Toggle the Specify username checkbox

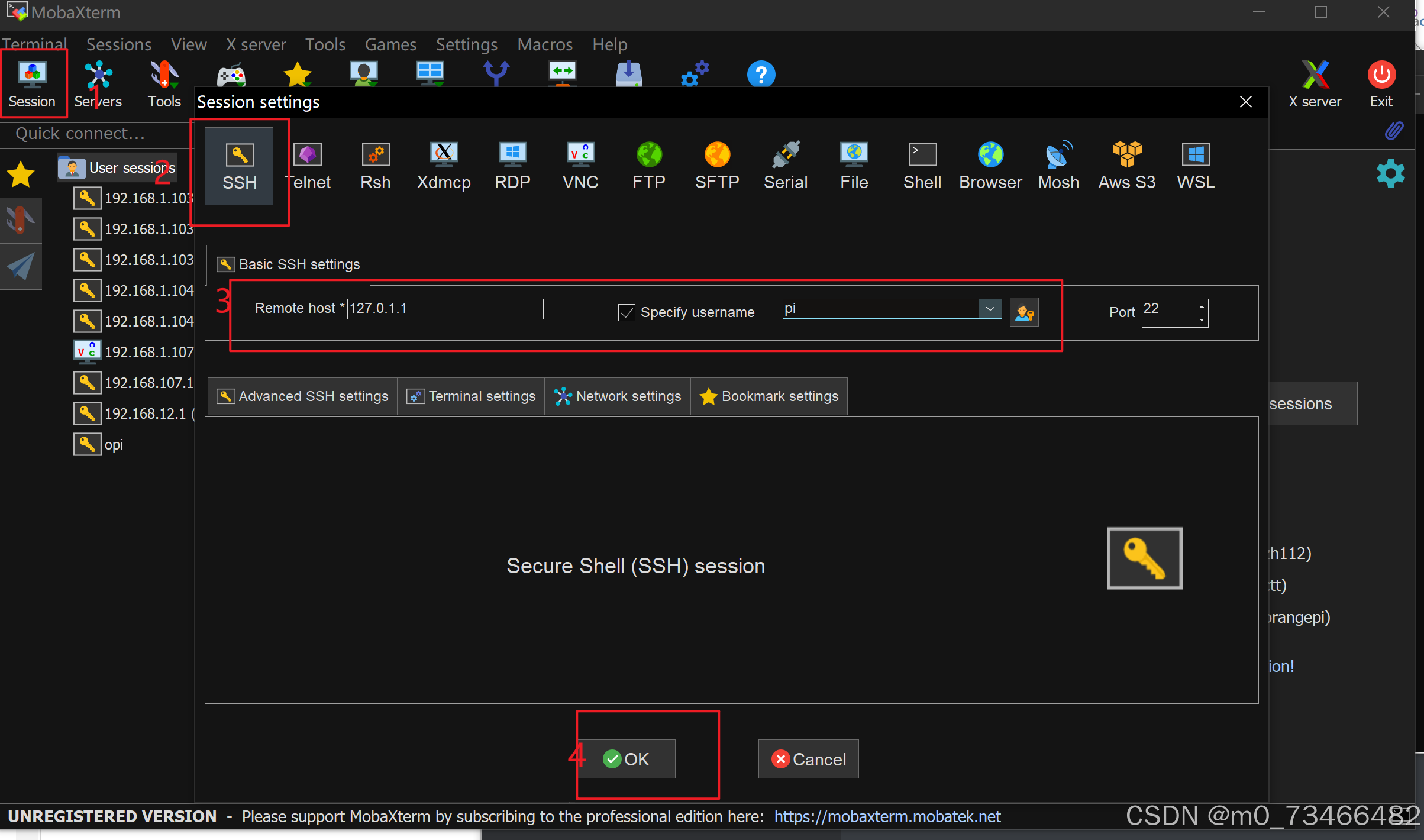click(626, 312)
